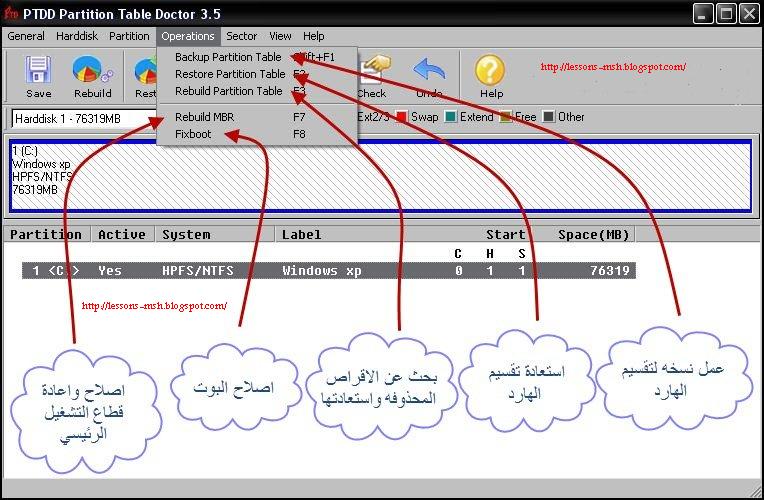Image resolution: width=764 pixels, height=500 pixels.
Task: Open the View menu
Action: [x=280, y=36]
